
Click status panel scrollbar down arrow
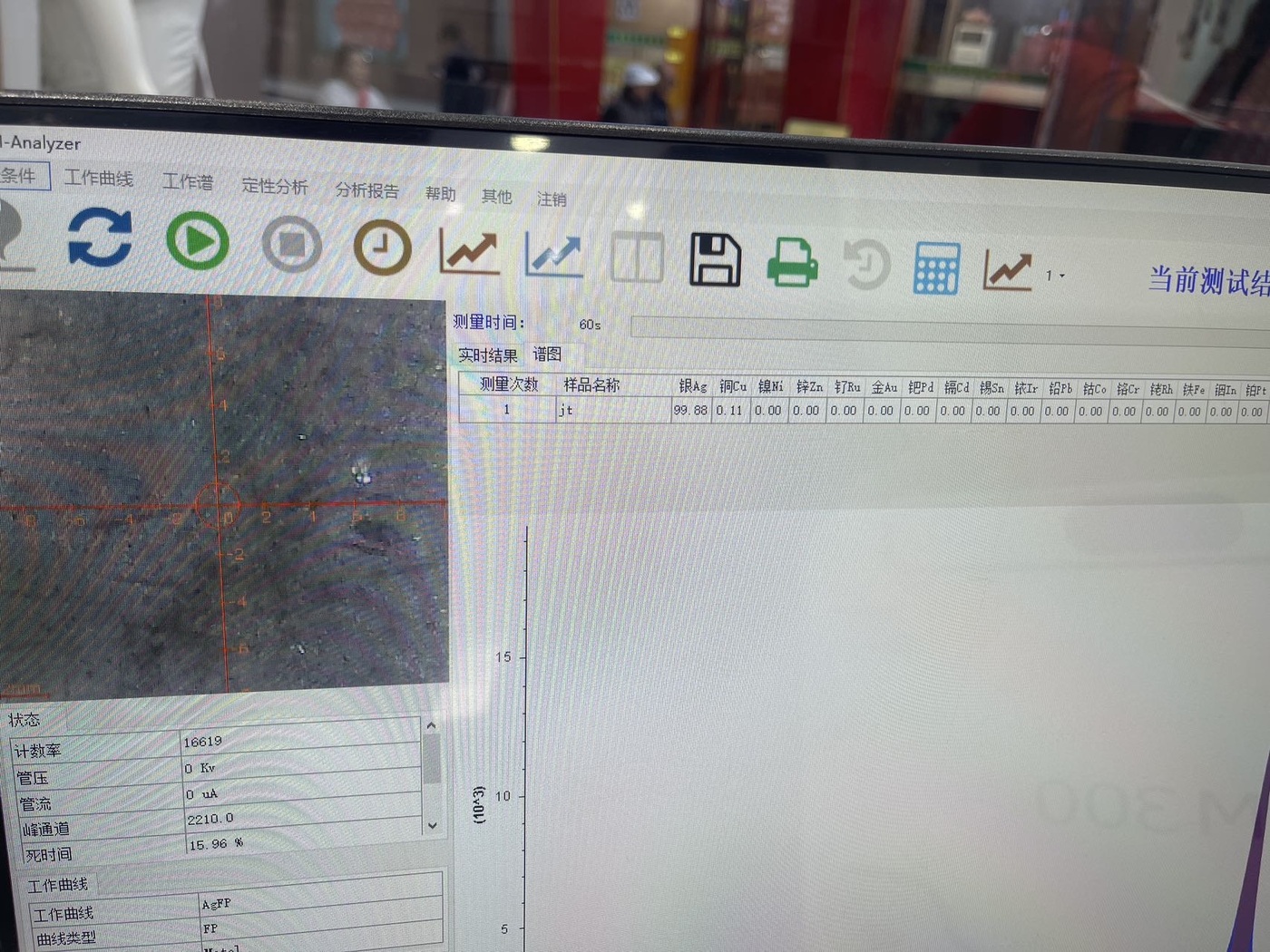432,825
